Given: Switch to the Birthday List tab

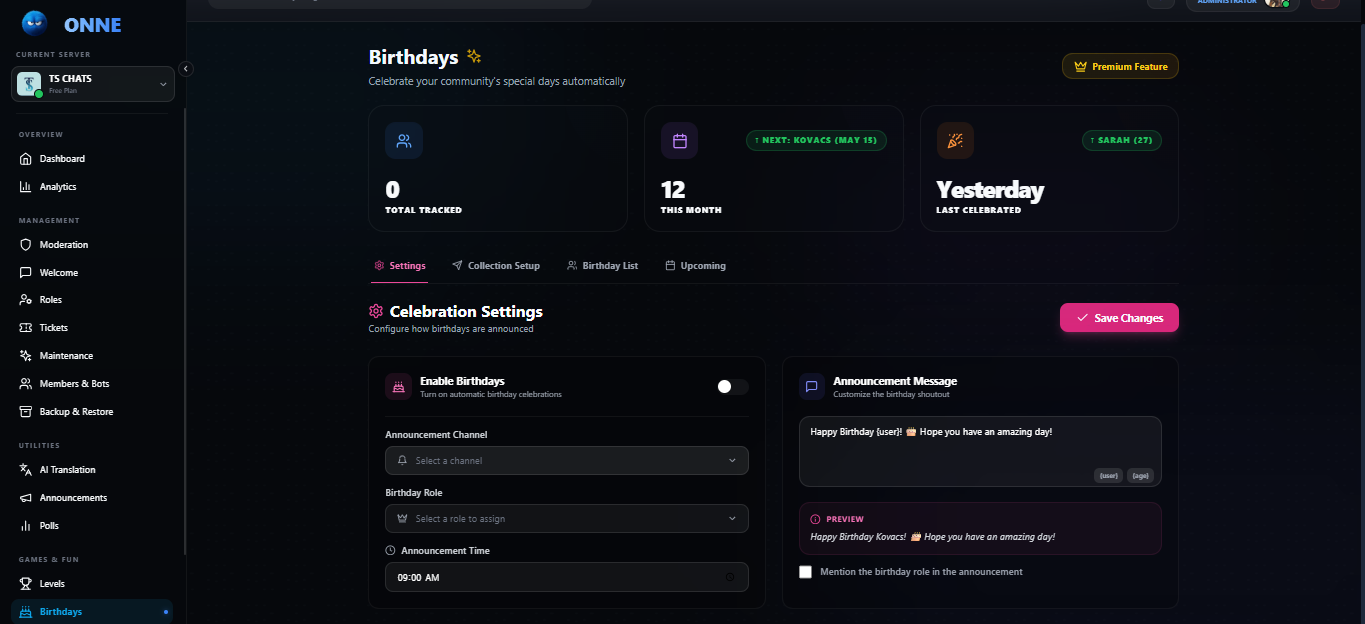Looking at the screenshot, I should (x=602, y=266).
